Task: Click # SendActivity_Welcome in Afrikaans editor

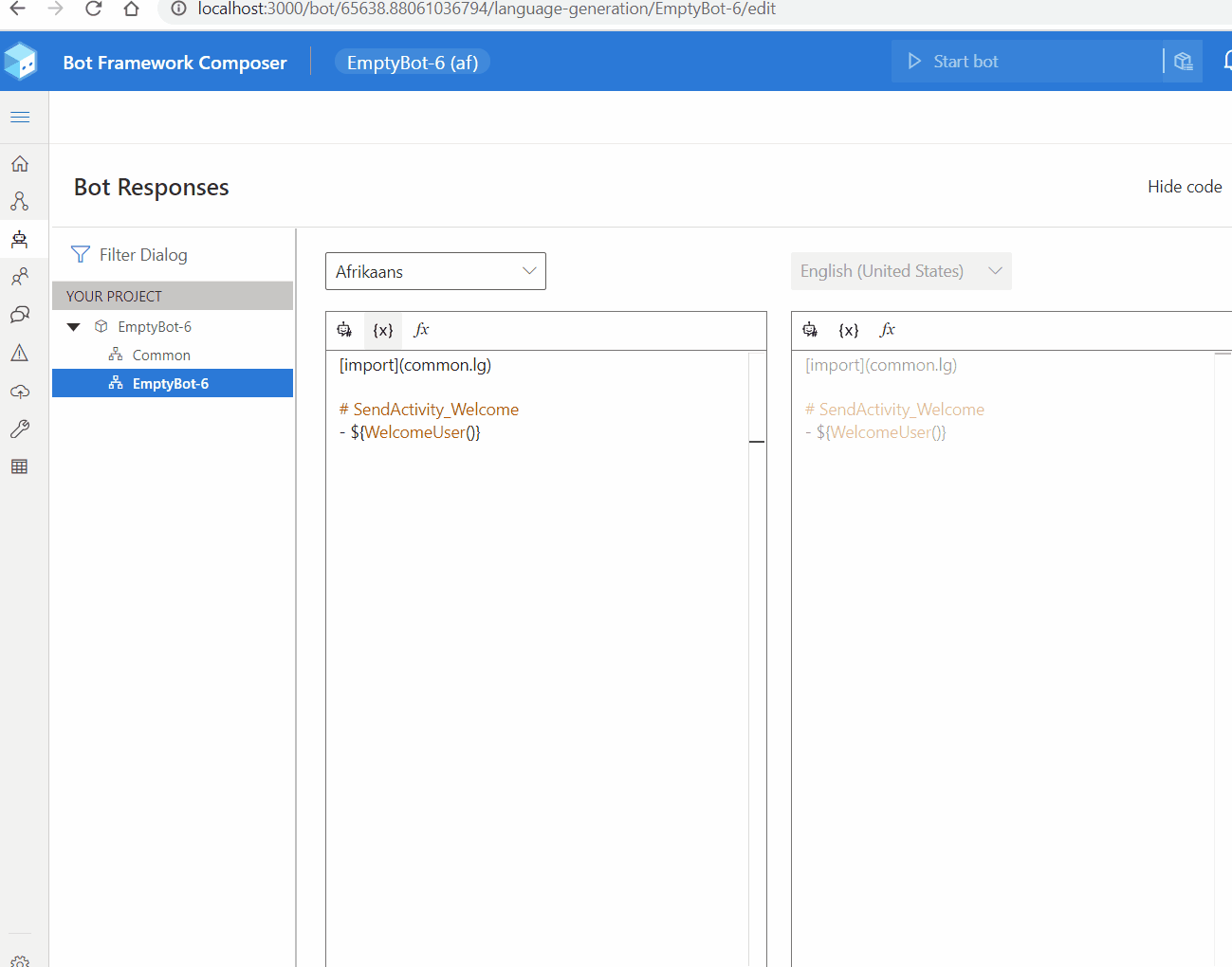Action: tap(429, 410)
